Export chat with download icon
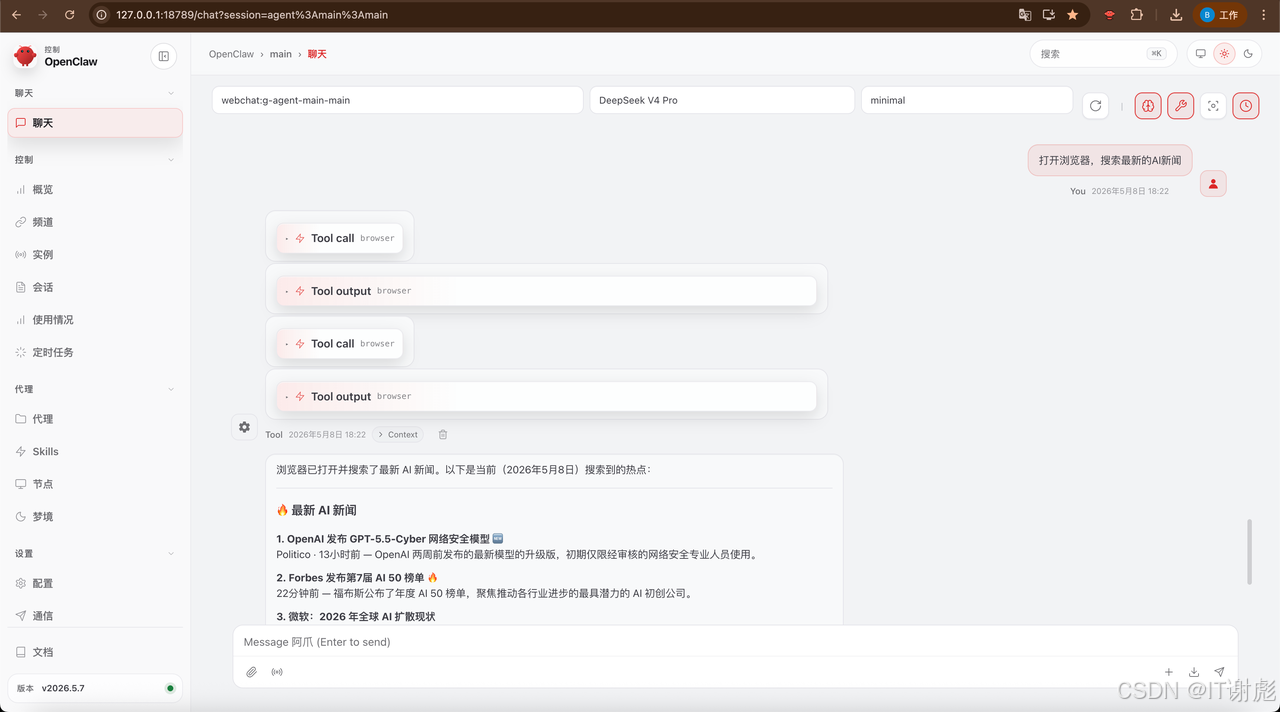Viewport: 1280px width, 712px height. [x=1194, y=672]
